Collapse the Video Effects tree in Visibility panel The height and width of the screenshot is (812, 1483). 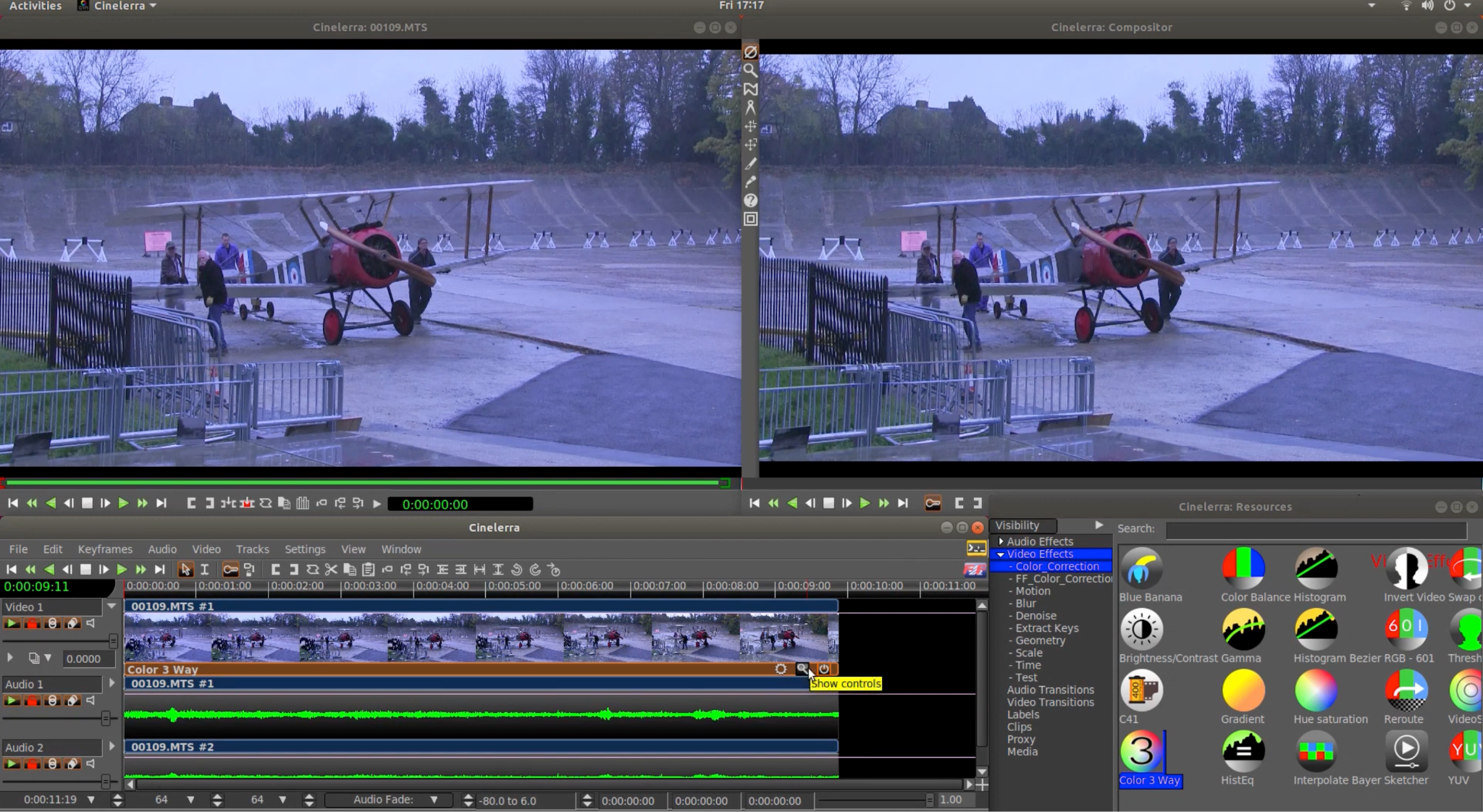1001,553
